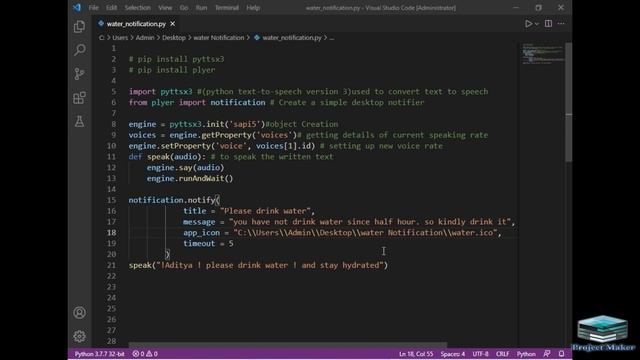The image size is (640, 360).
Task: Open the Manage gear icon
Action: click(80, 336)
